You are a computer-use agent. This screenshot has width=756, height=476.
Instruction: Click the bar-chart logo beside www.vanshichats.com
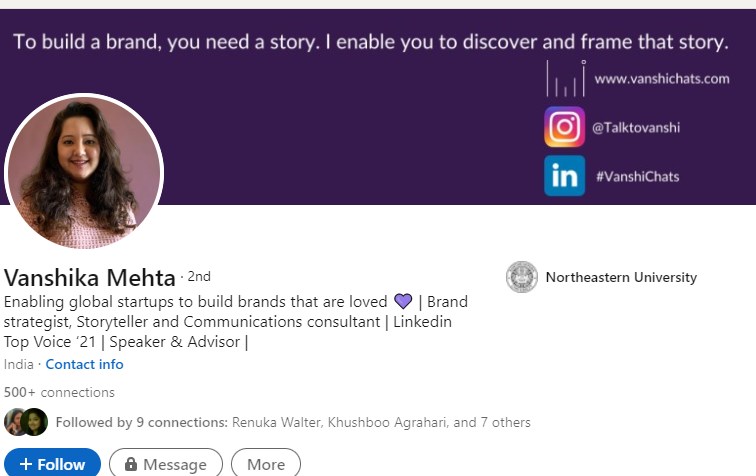point(565,78)
